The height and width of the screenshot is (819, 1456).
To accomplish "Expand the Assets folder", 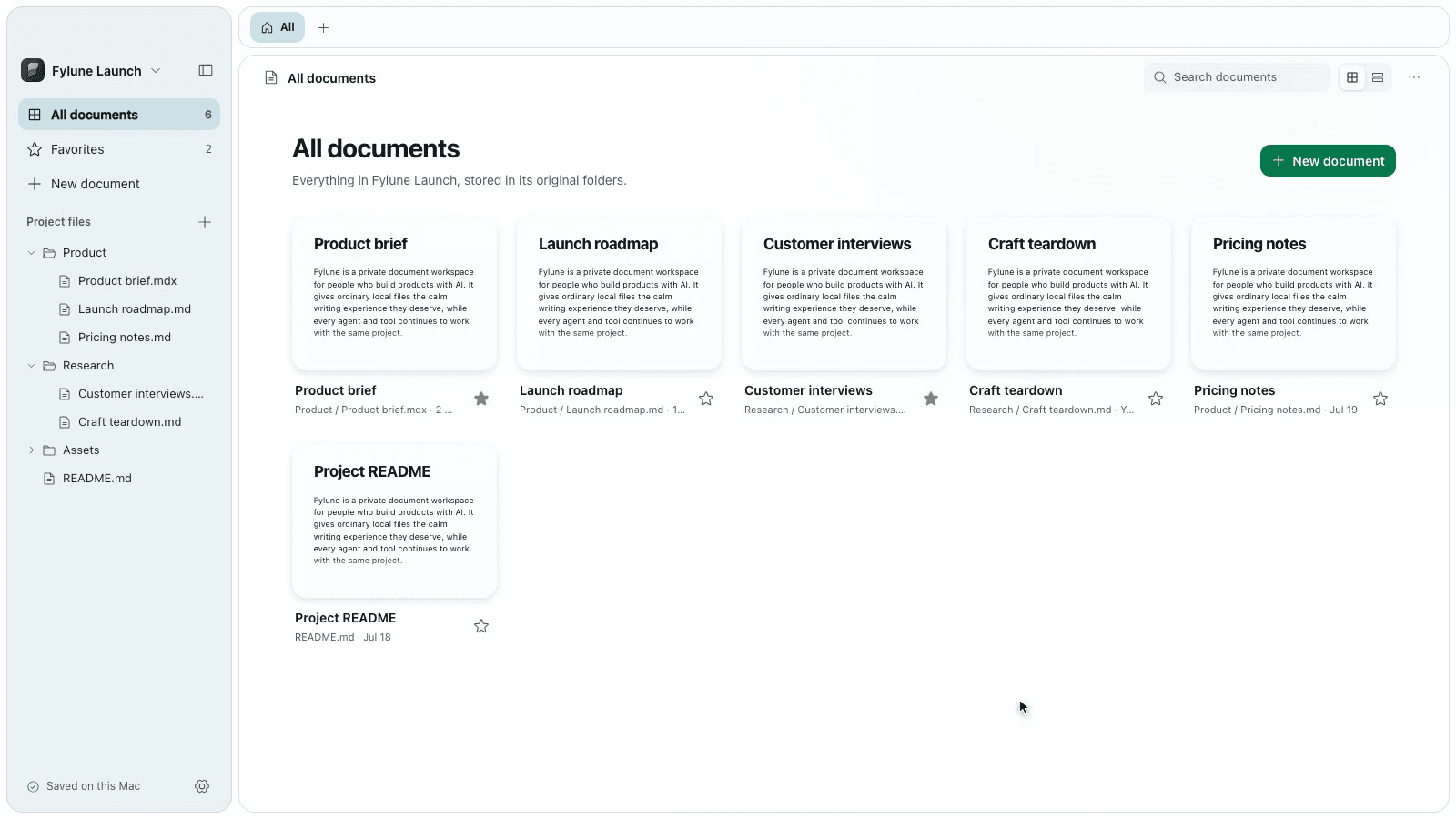I will [32, 450].
